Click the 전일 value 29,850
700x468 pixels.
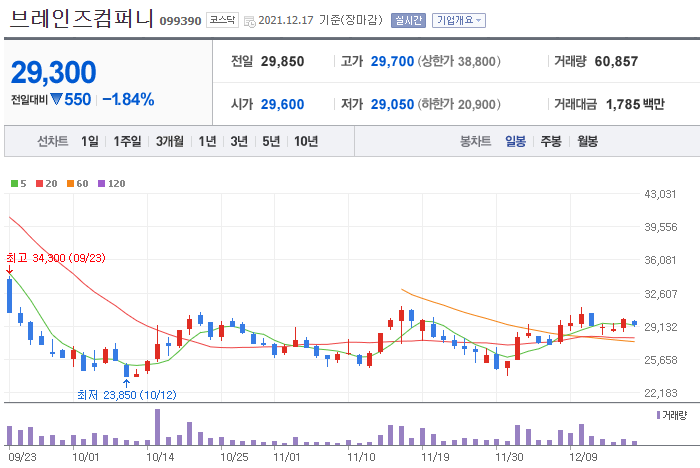[x=282, y=61]
